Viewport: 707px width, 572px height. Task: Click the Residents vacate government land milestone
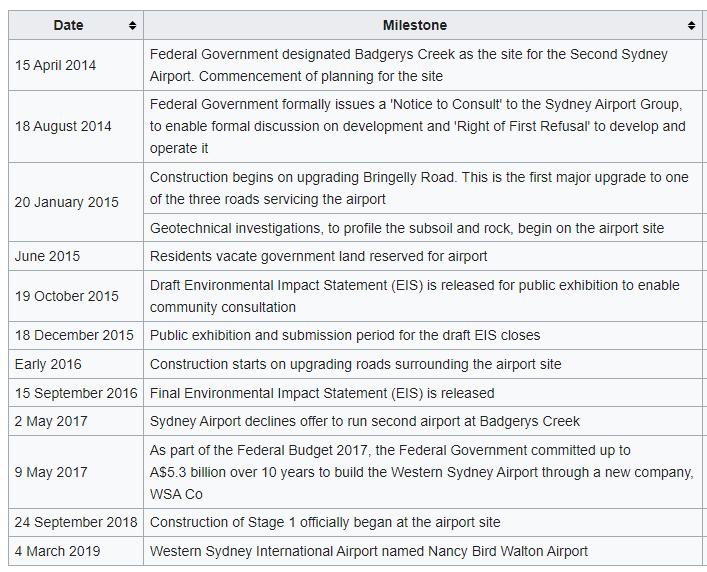(318, 256)
